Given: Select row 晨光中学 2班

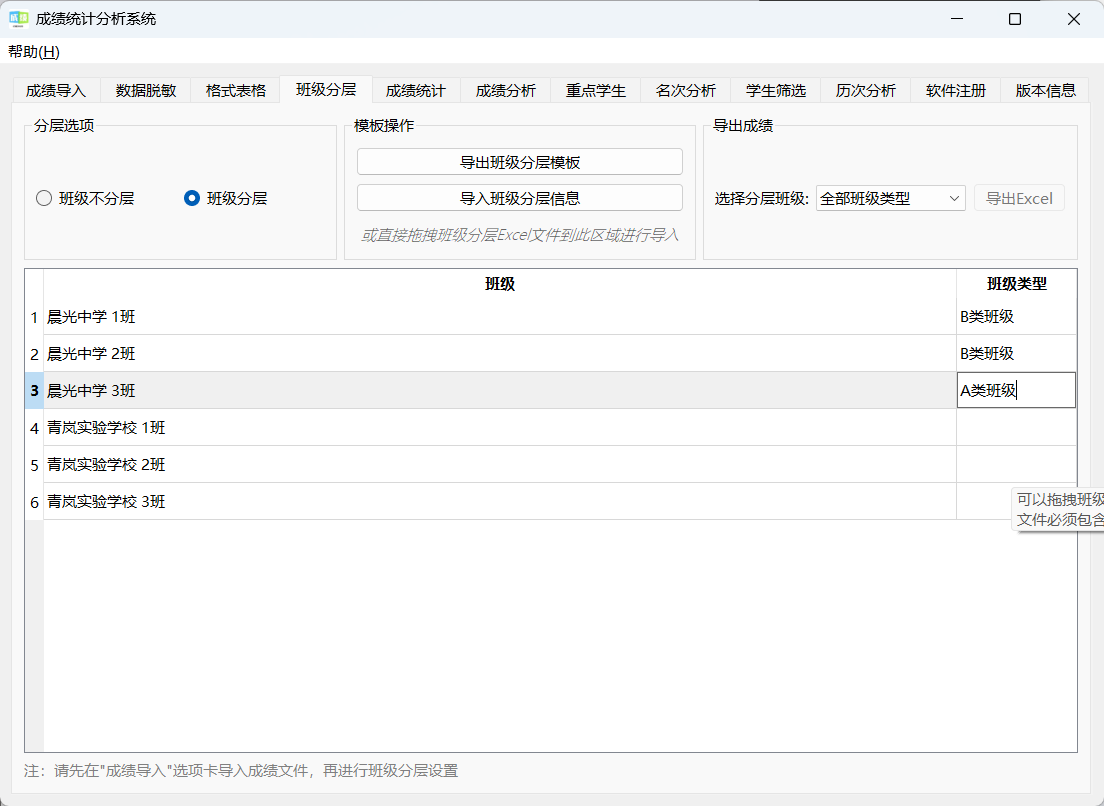Looking at the screenshot, I should point(500,353).
